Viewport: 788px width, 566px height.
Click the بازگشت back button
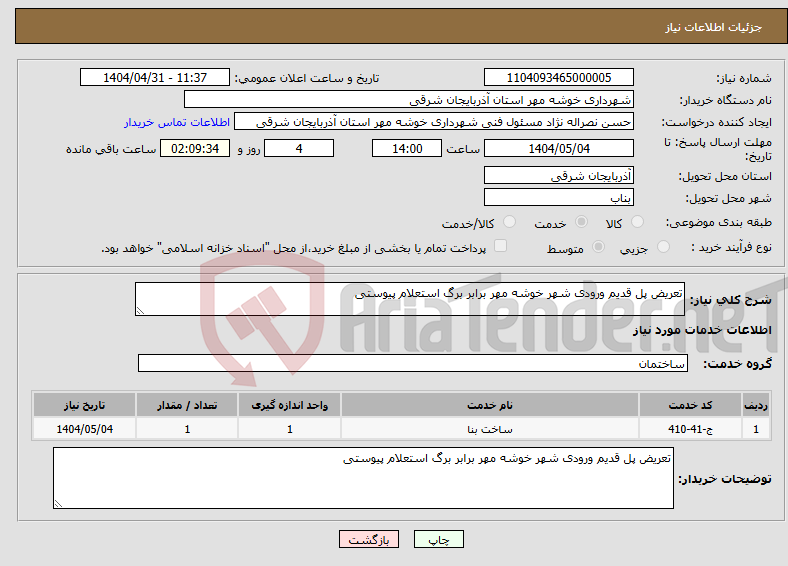click(369, 539)
